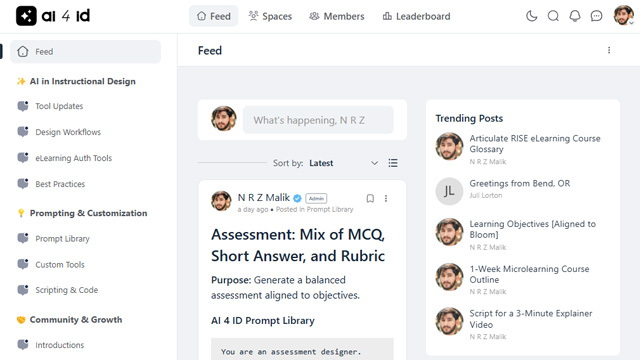Screen dimensions: 640x360
Task: Click 'Trending Posts' heading
Action: click(469, 118)
